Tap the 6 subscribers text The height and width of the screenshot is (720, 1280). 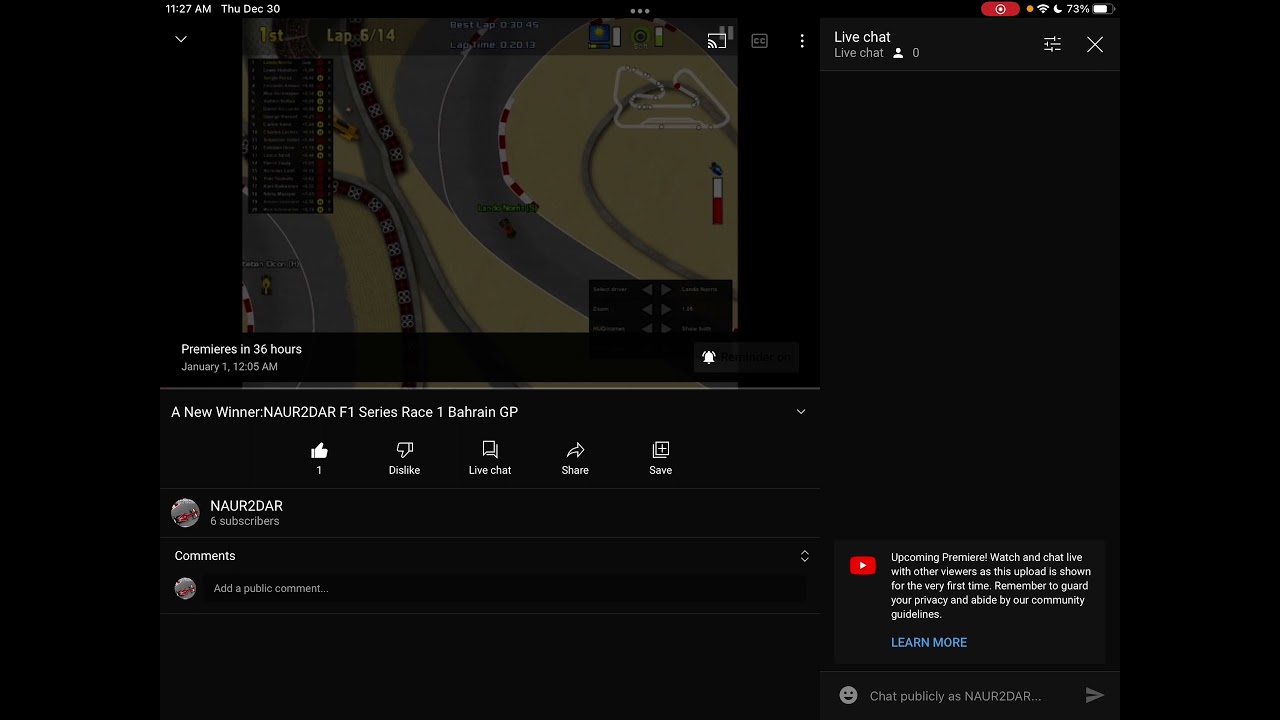244,521
